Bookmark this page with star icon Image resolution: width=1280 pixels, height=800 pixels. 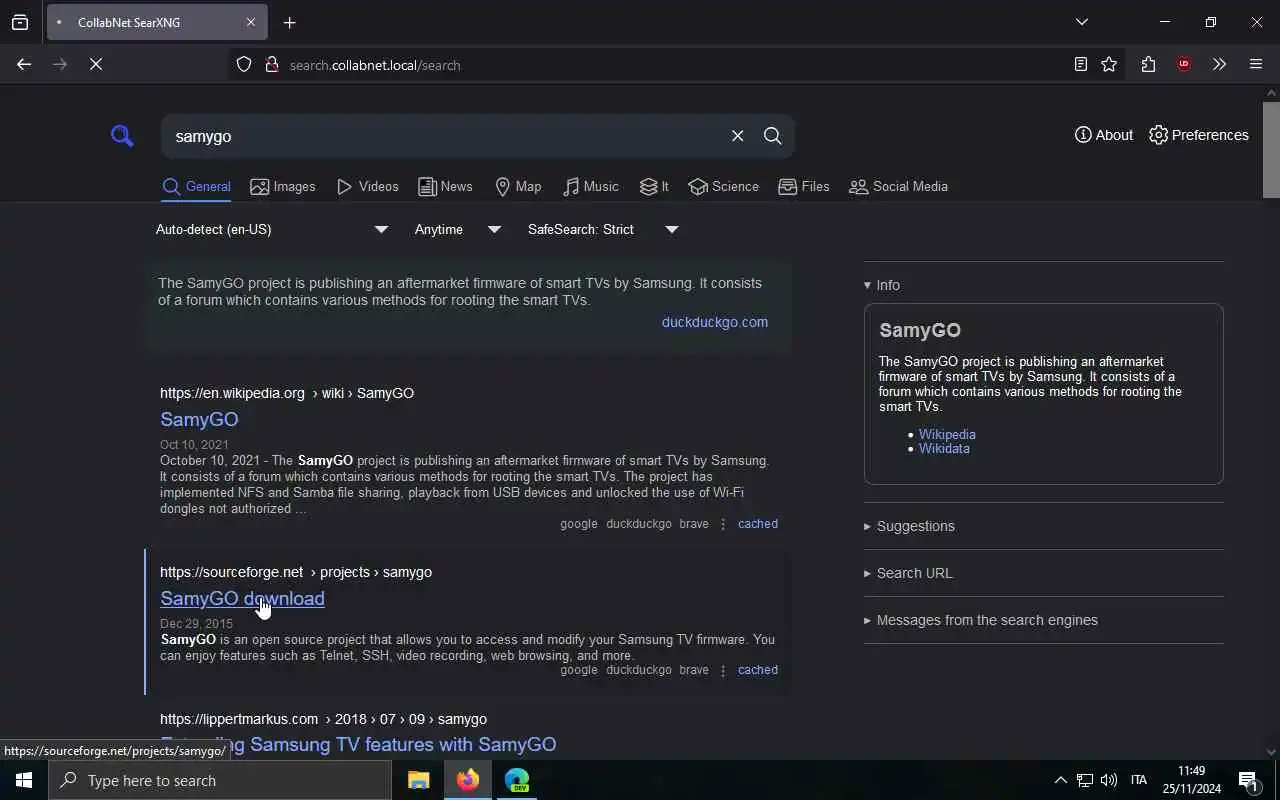1109,65
